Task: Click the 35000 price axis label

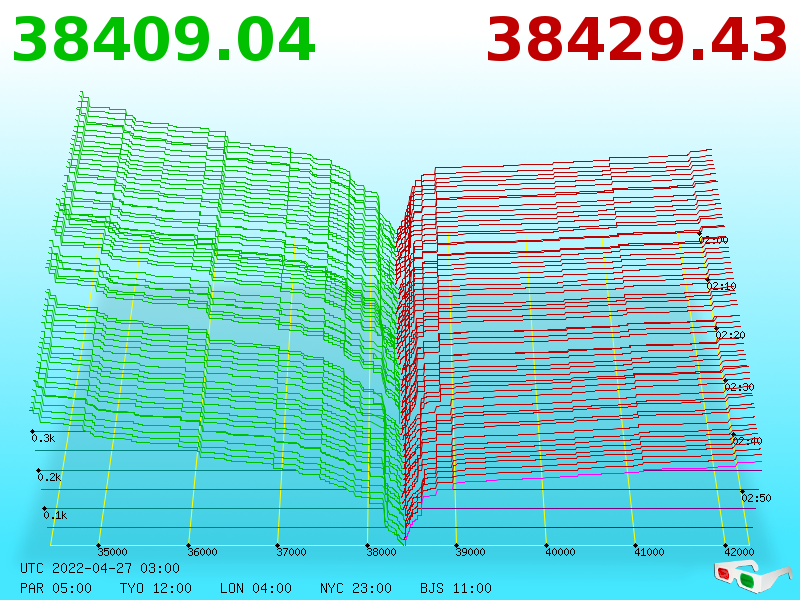Action: coord(112,552)
